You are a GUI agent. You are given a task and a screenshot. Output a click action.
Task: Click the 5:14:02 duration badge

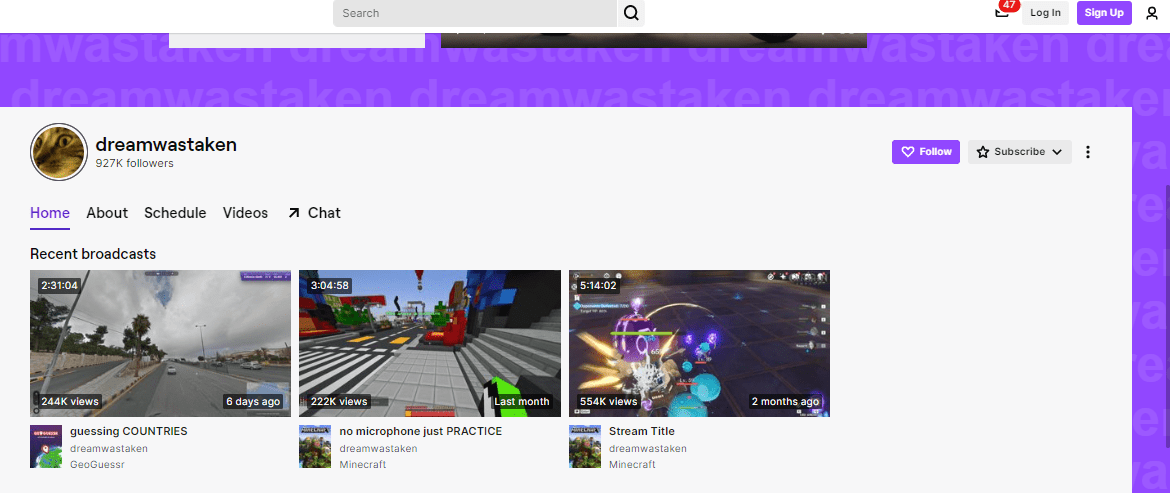click(598, 285)
